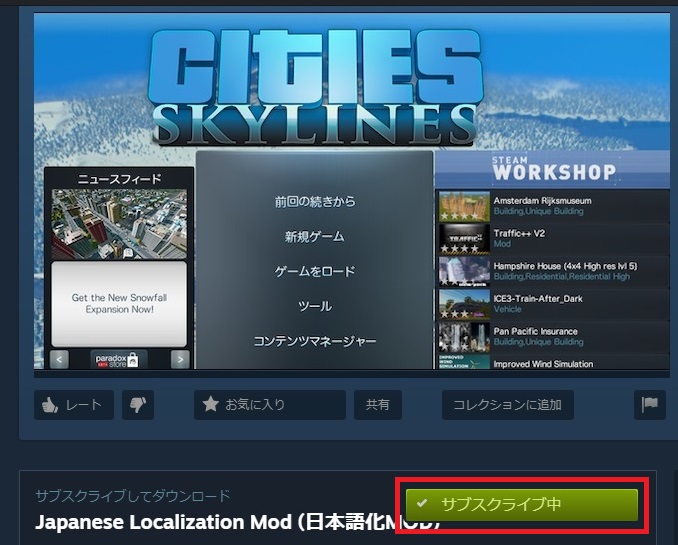Viewport: 678px width, 545px height.
Task: Select ツール menu entry
Action: pyautogui.click(x=315, y=306)
